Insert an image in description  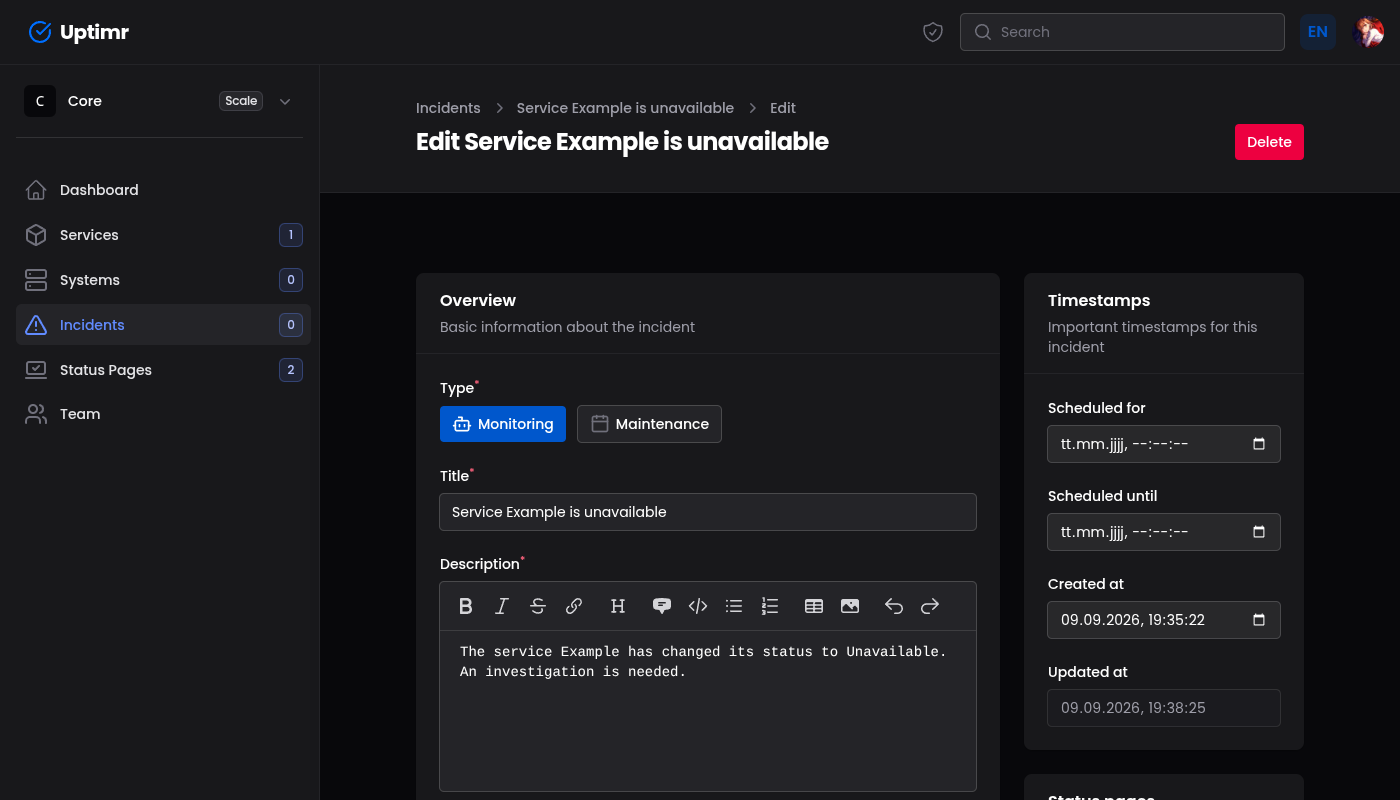click(x=850, y=606)
